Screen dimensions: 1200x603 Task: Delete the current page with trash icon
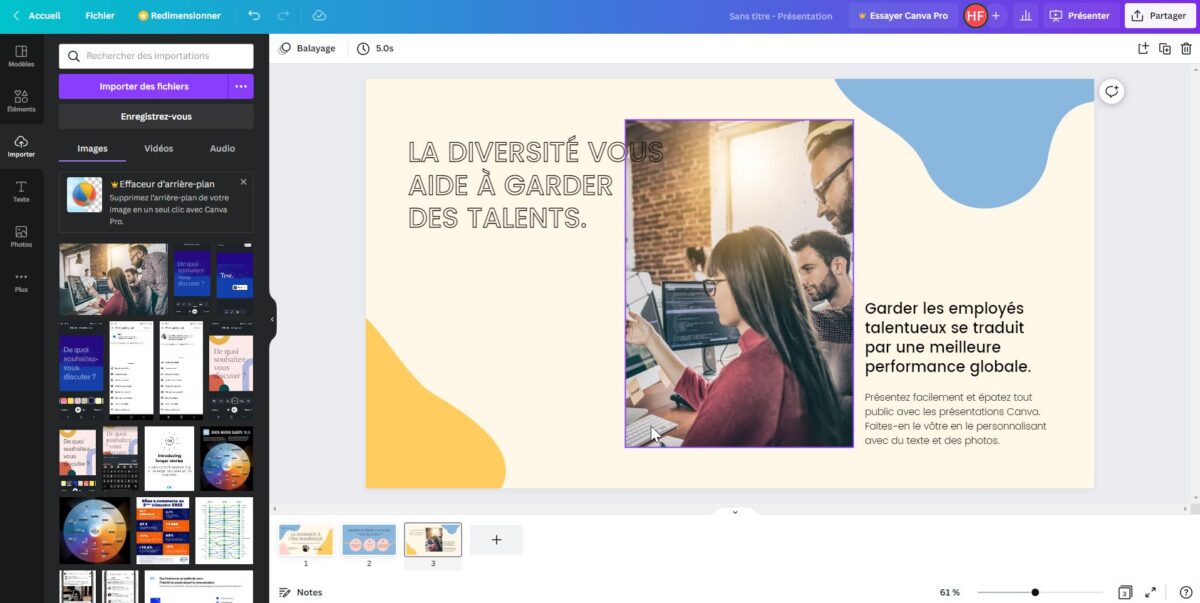coord(1186,47)
